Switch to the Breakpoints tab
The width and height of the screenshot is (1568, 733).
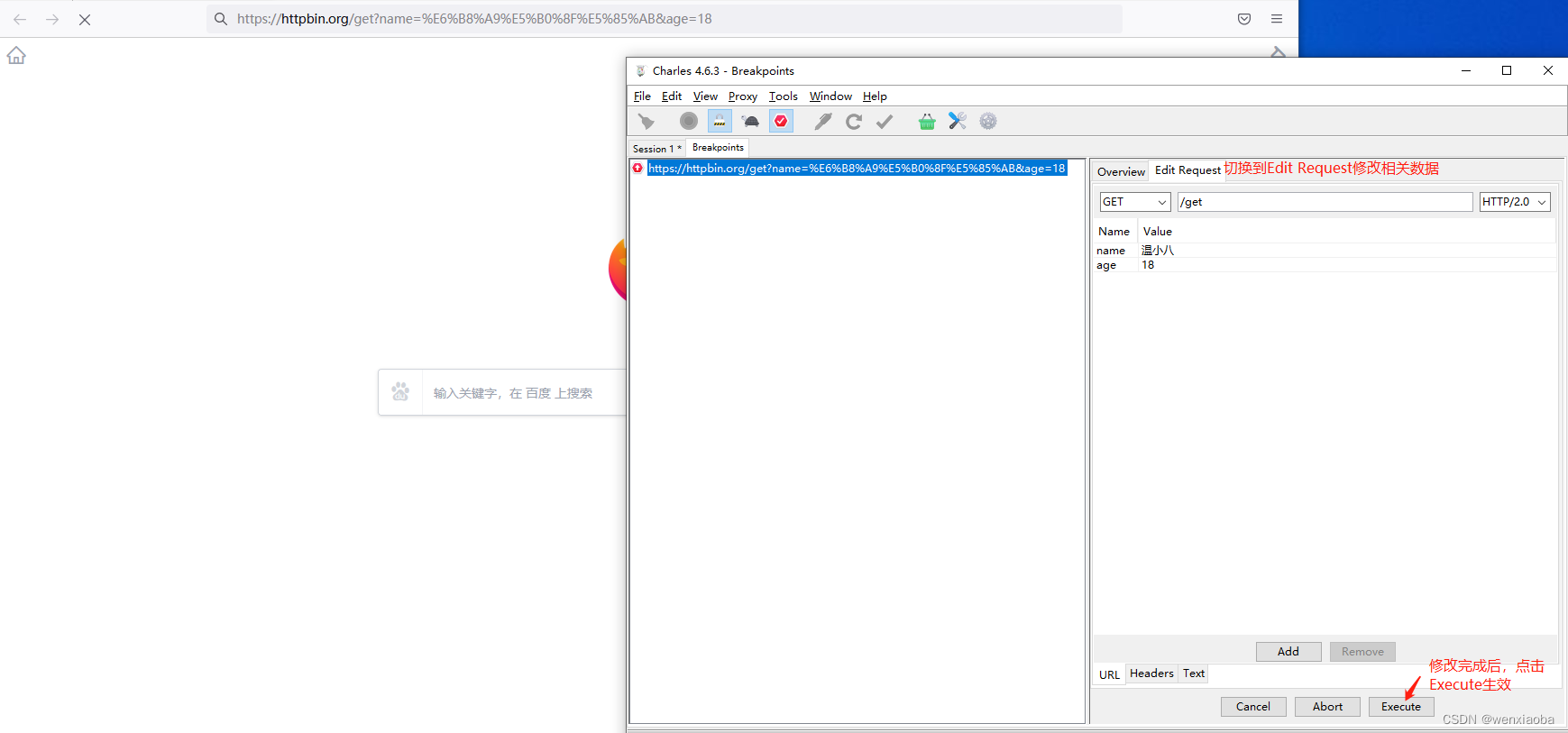click(x=718, y=148)
